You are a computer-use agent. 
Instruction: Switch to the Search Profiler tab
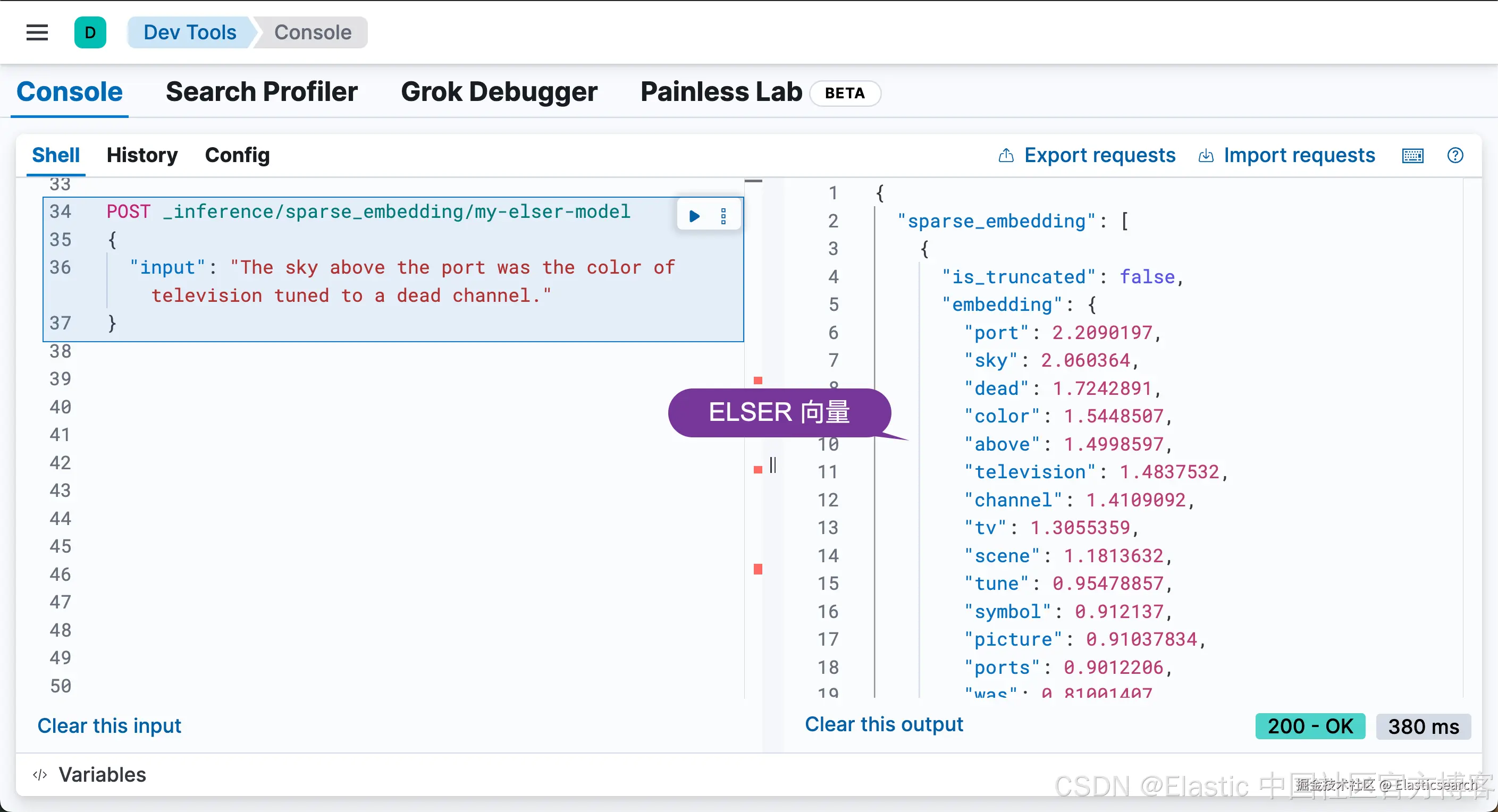coord(262,92)
